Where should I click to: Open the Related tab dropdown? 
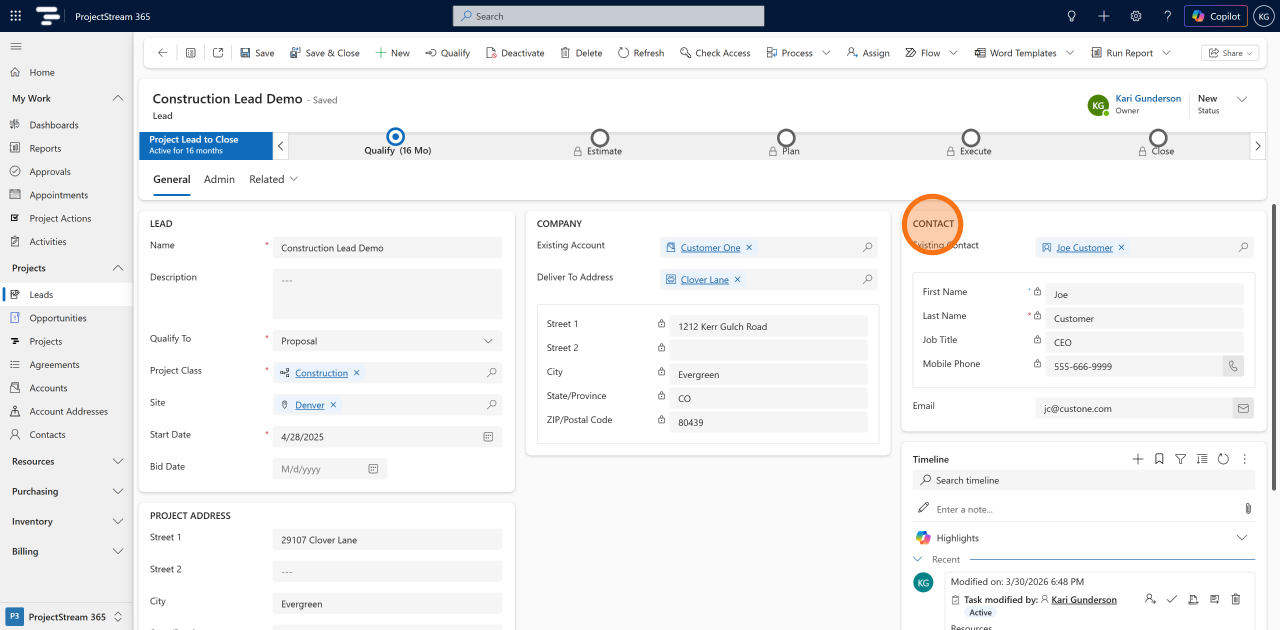[x=274, y=179]
